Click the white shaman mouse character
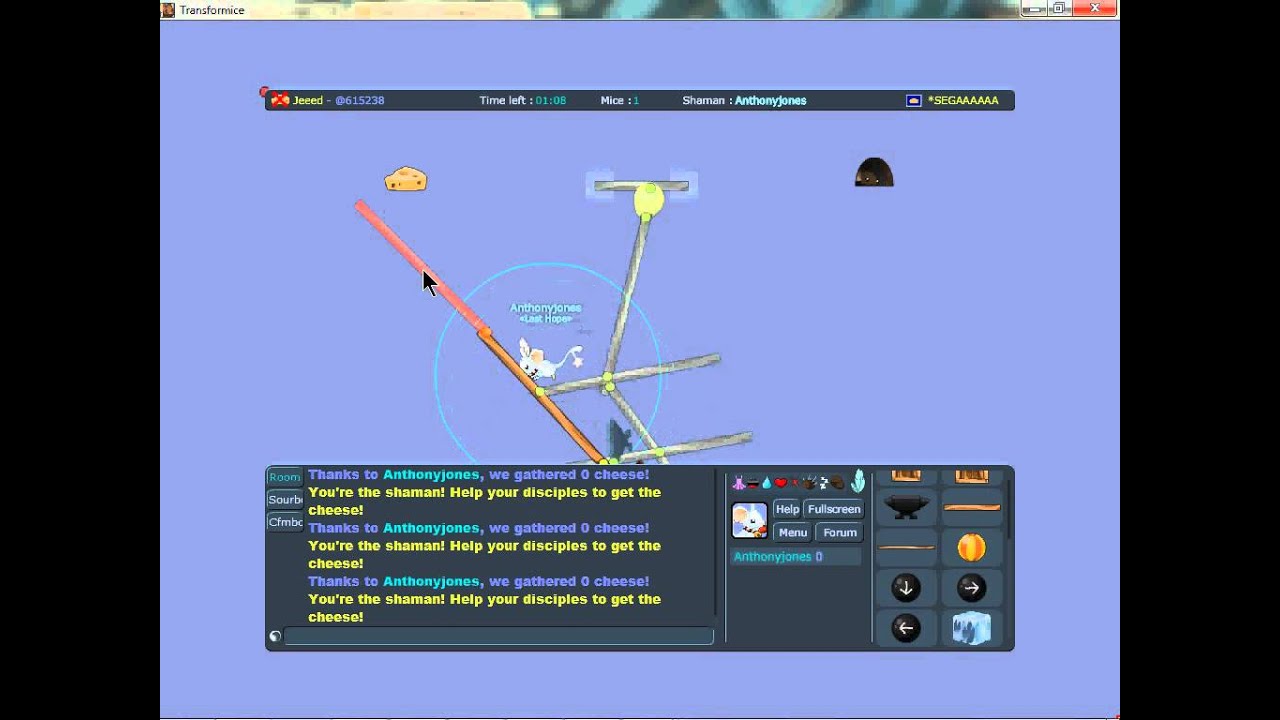 548,360
